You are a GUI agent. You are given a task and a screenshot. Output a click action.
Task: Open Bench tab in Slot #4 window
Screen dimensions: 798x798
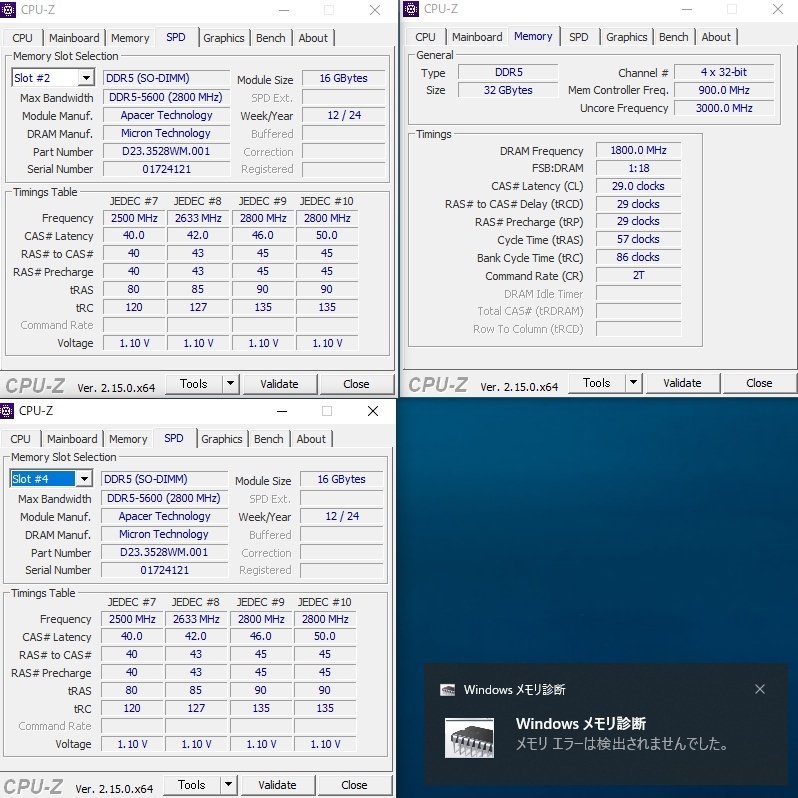[269, 439]
